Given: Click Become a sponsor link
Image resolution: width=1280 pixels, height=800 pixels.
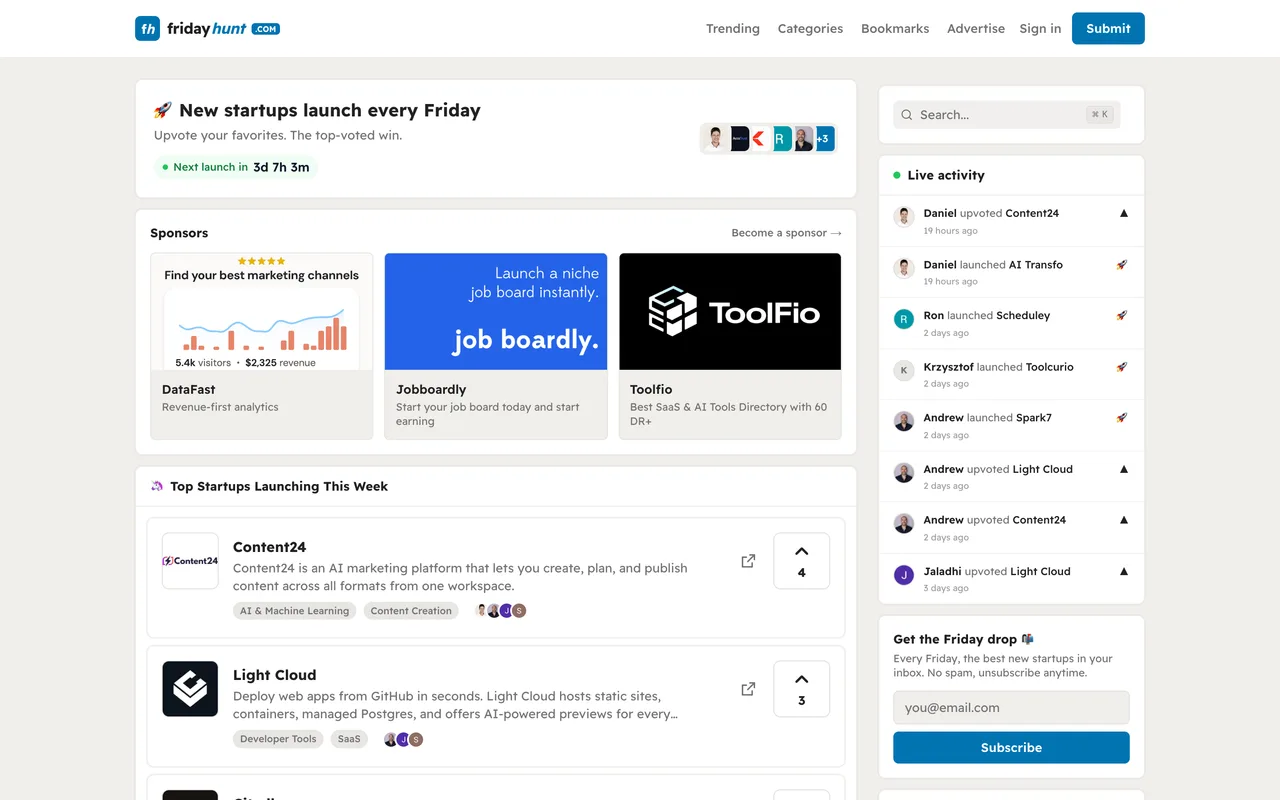Looking at the screenshot, I should [x=787, y=233].
